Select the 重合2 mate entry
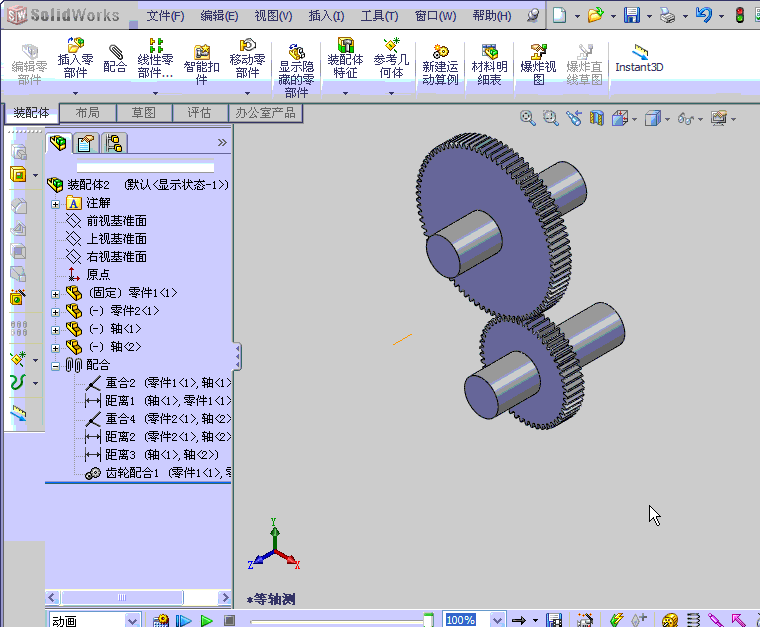 pyautogui.click(x=158, y=383)
